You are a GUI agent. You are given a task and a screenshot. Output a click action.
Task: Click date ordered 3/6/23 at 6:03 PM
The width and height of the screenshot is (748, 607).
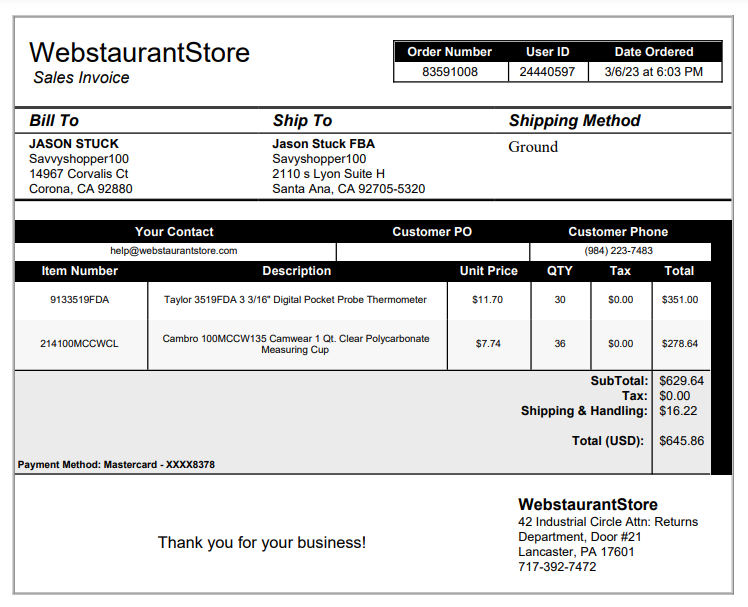654,72
